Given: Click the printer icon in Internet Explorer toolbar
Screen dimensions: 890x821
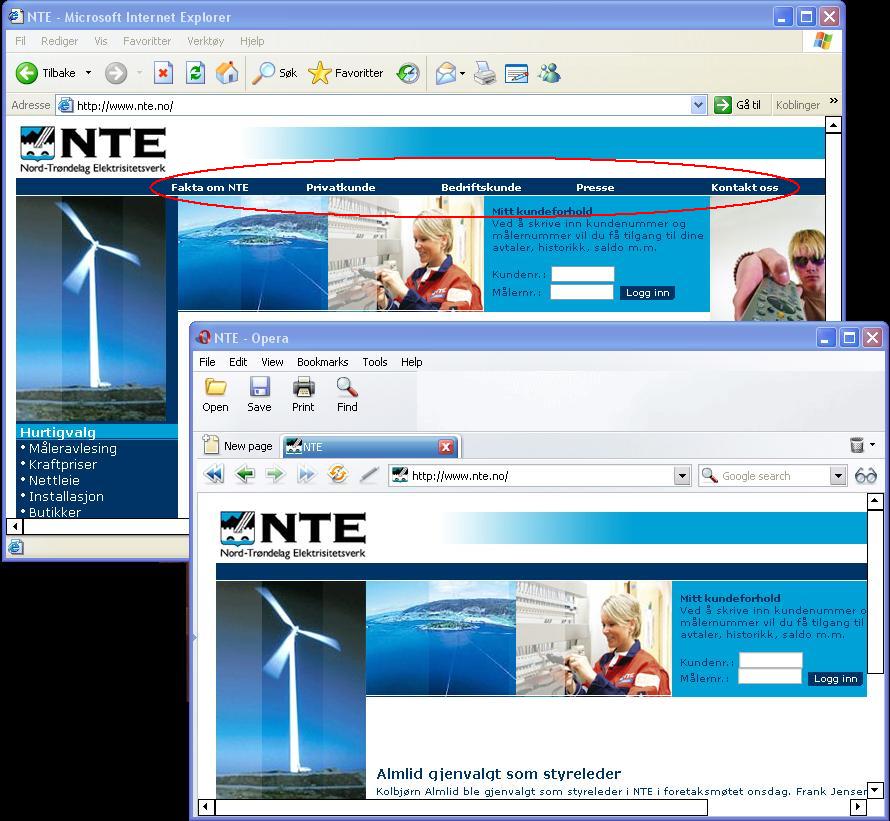Looking at the screenshot, I should [x=485, y=73].
